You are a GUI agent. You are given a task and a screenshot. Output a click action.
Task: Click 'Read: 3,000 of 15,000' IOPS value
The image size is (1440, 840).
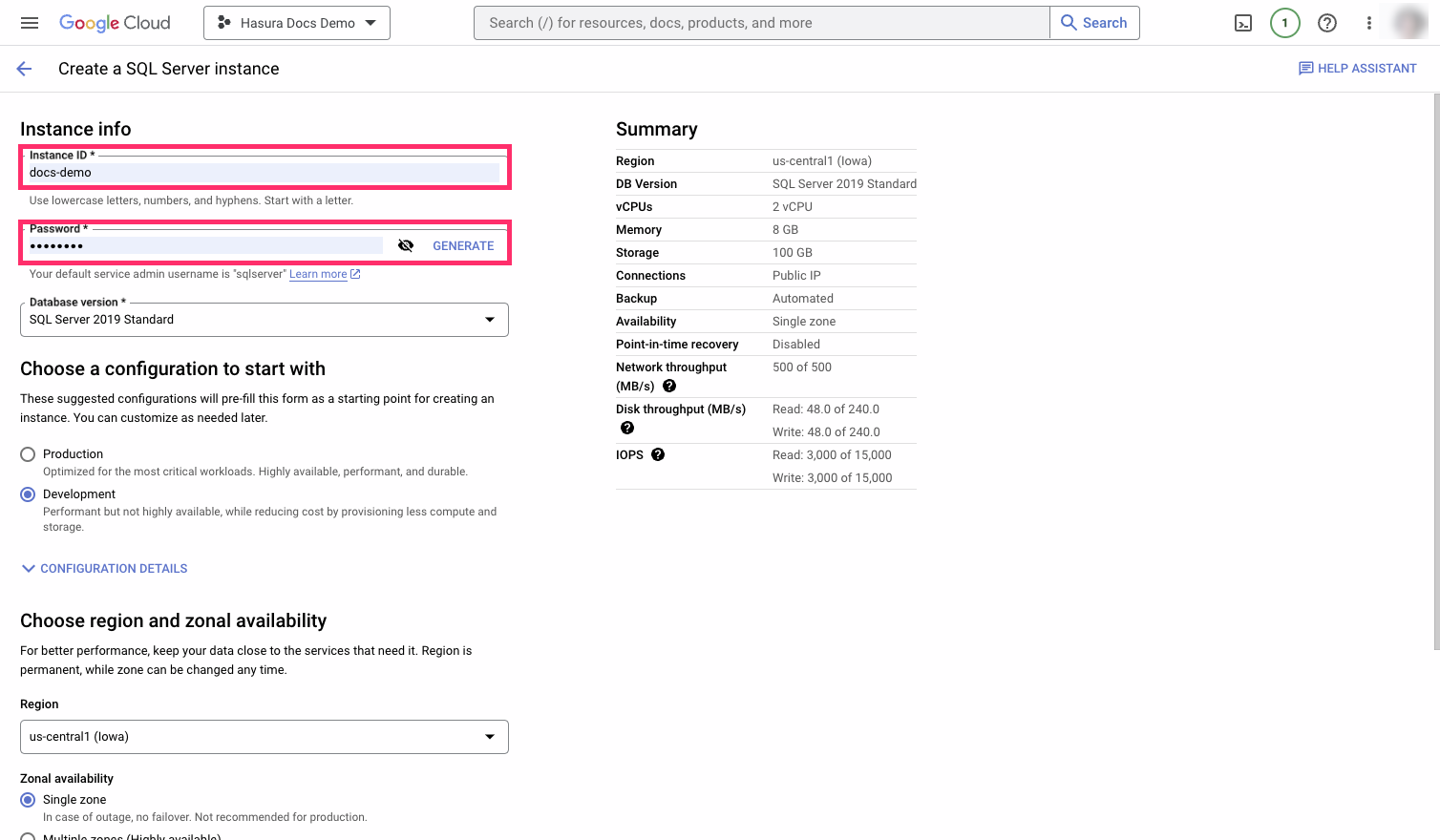coord(832,455)
